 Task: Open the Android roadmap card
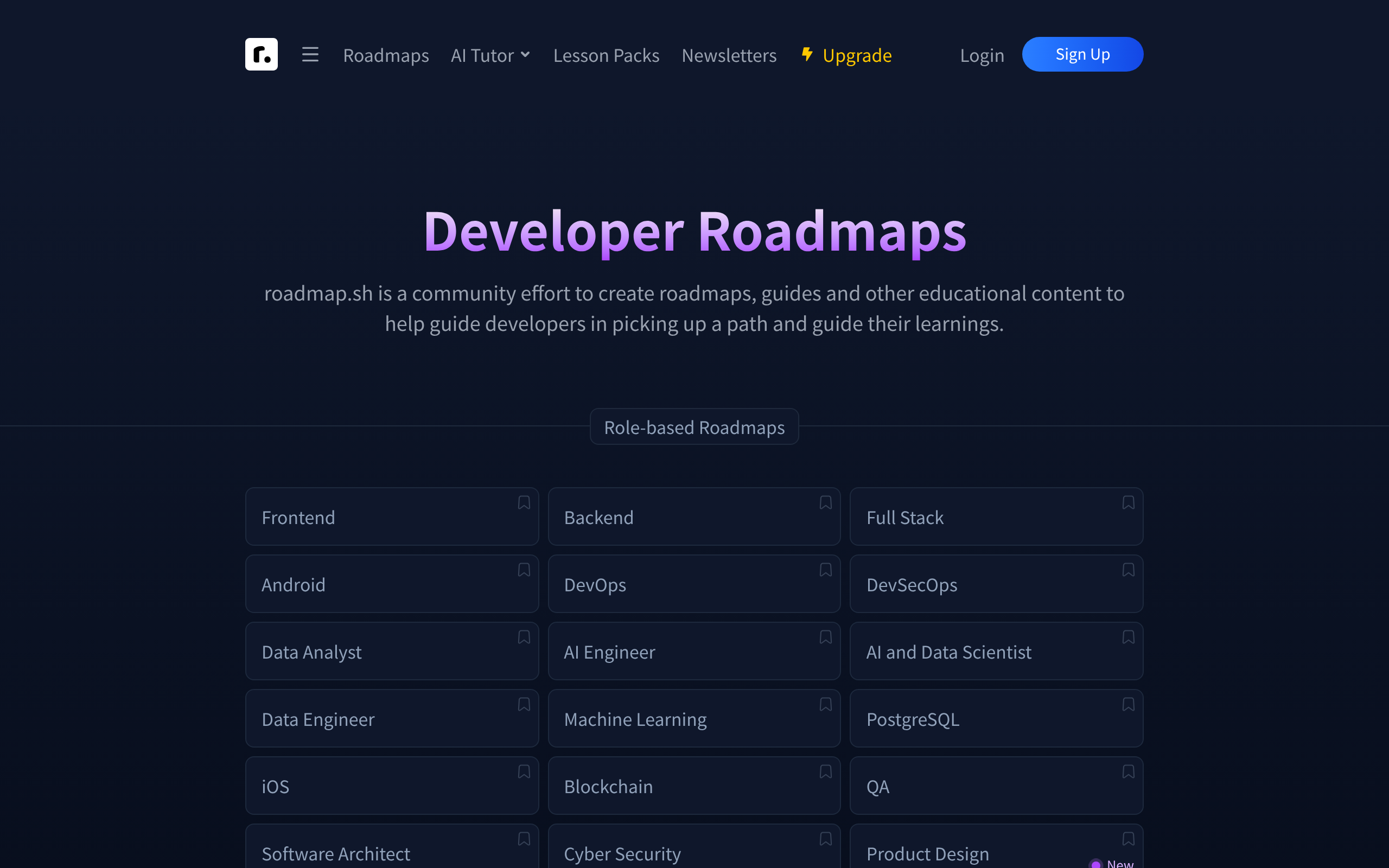(392, 584)
